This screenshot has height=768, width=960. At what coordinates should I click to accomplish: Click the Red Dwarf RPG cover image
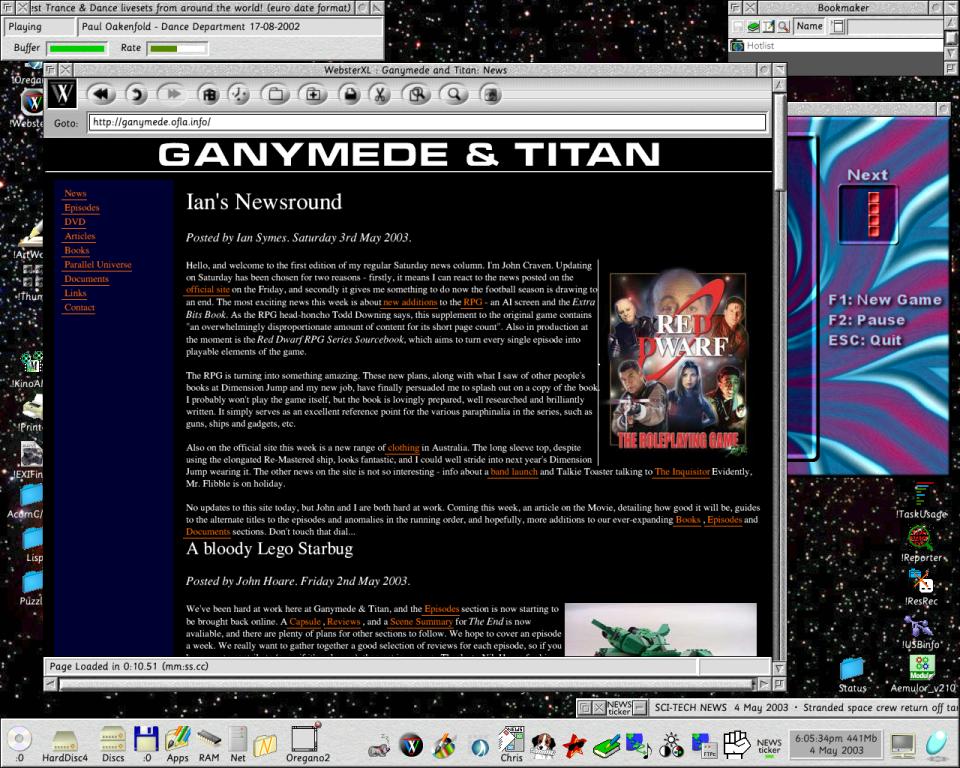pos(678,364)
